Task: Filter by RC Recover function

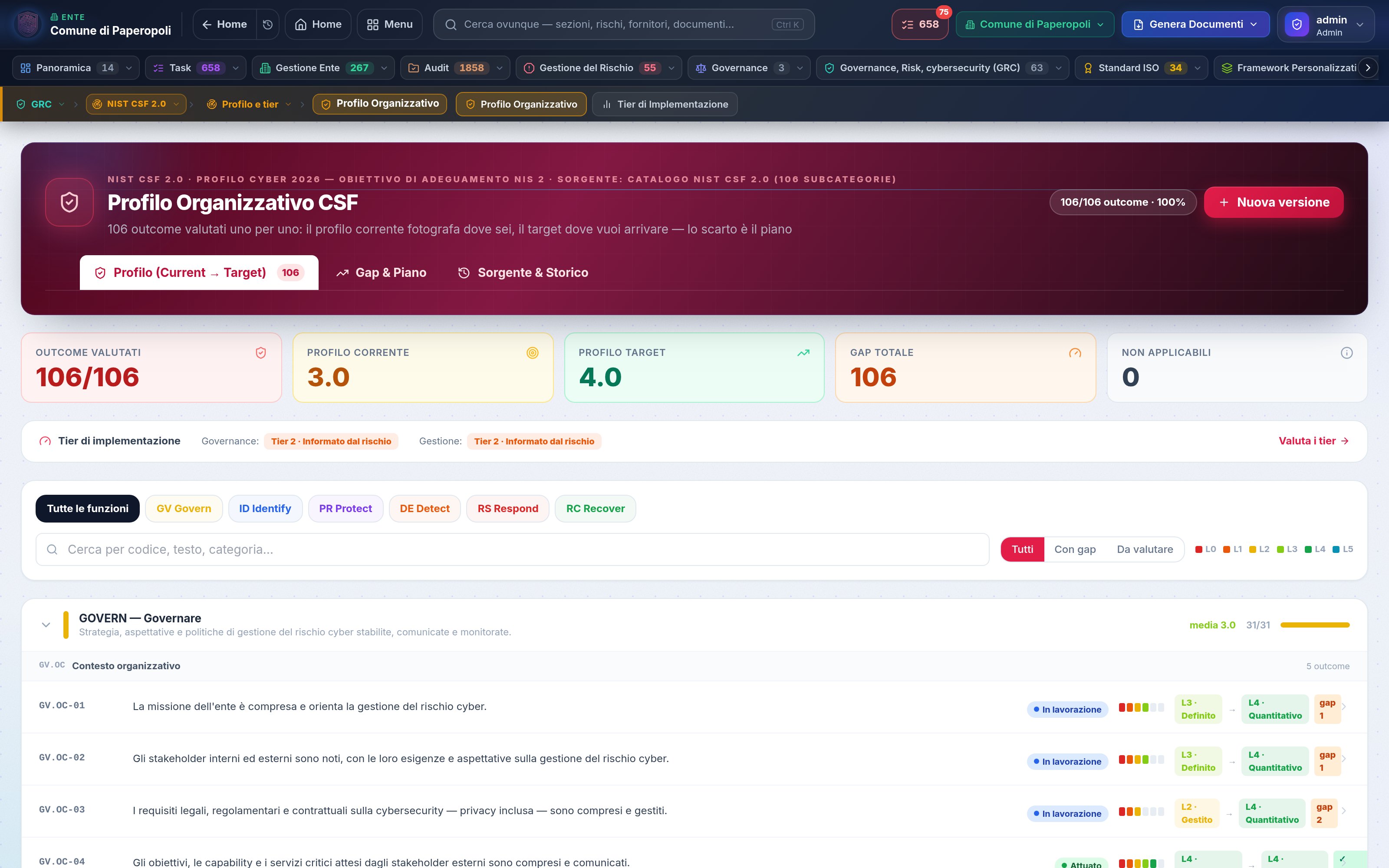Action: pyautogui.click(x=595, y=509)
